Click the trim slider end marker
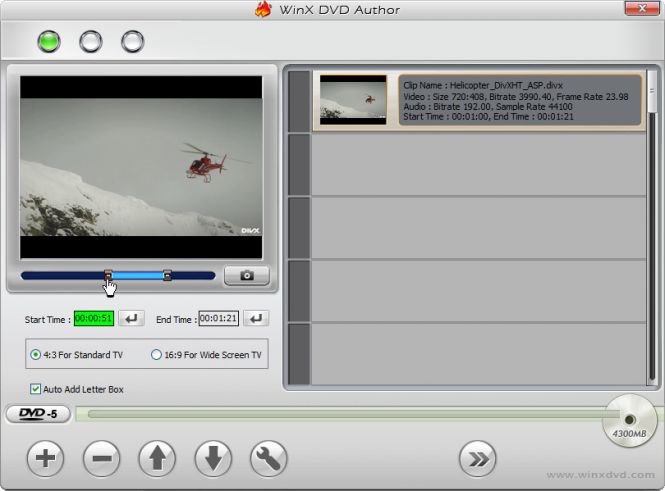The width and height of the screenshot is (665, 491). tap(167, 275)
